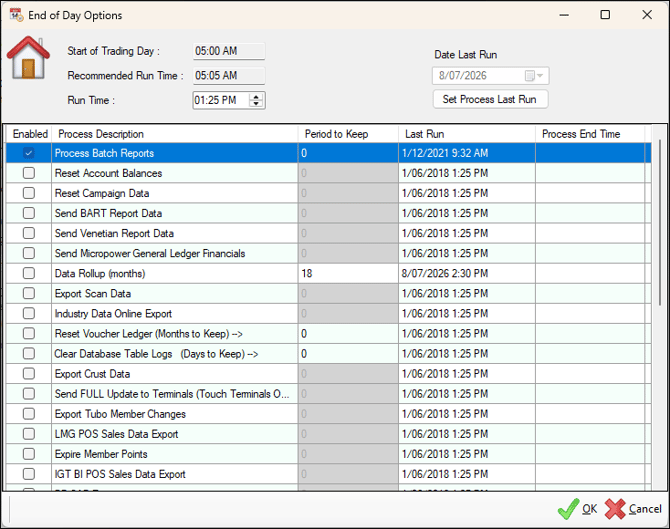Tick the Send Venetian Report Data checkbox
The width and height of the screenshot is (670, 529).
29,233
